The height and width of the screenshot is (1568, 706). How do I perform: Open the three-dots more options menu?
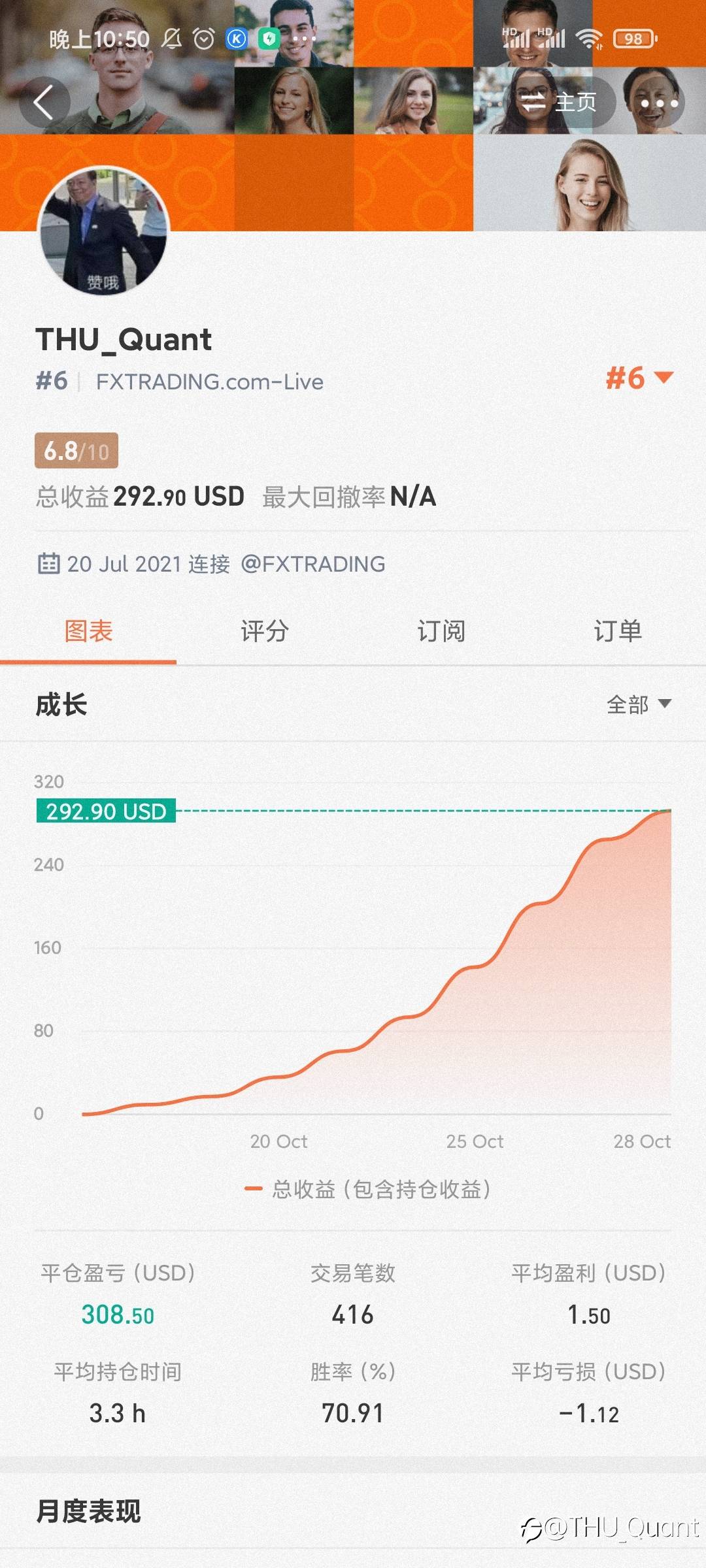658,103
